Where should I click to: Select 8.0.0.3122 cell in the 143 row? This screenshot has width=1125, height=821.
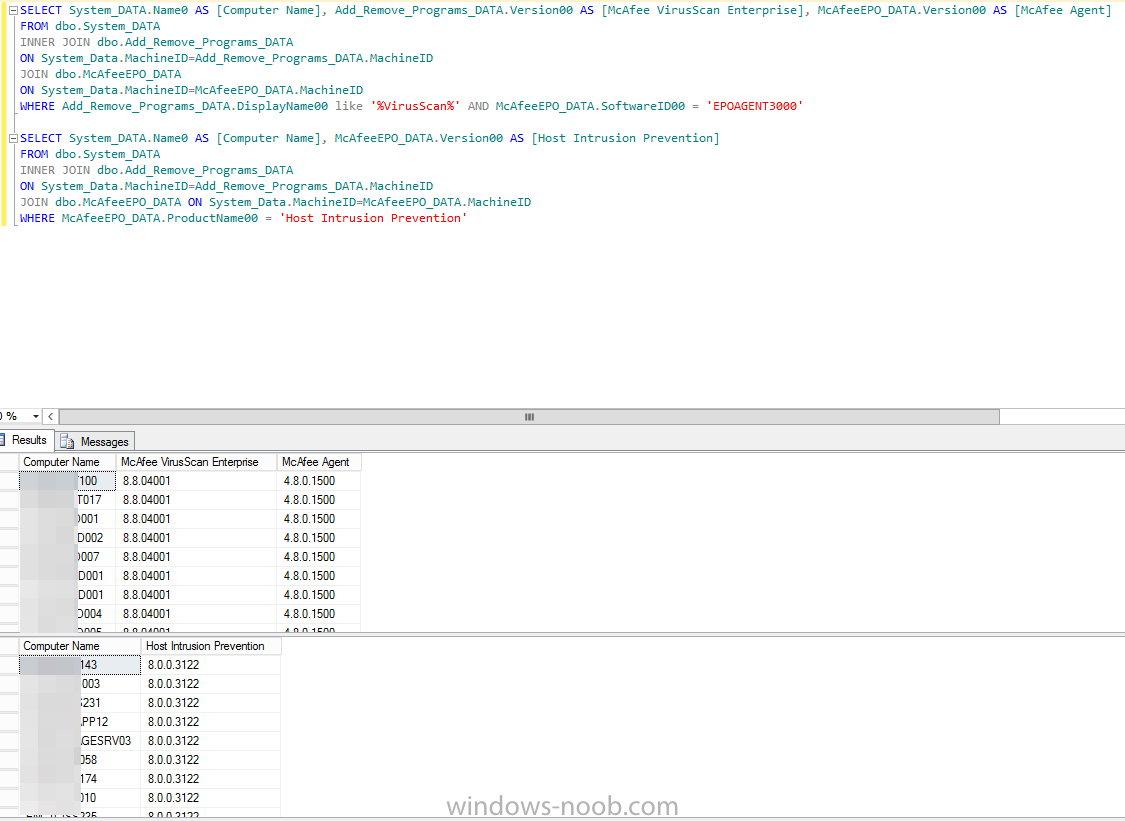pos(211,665)
